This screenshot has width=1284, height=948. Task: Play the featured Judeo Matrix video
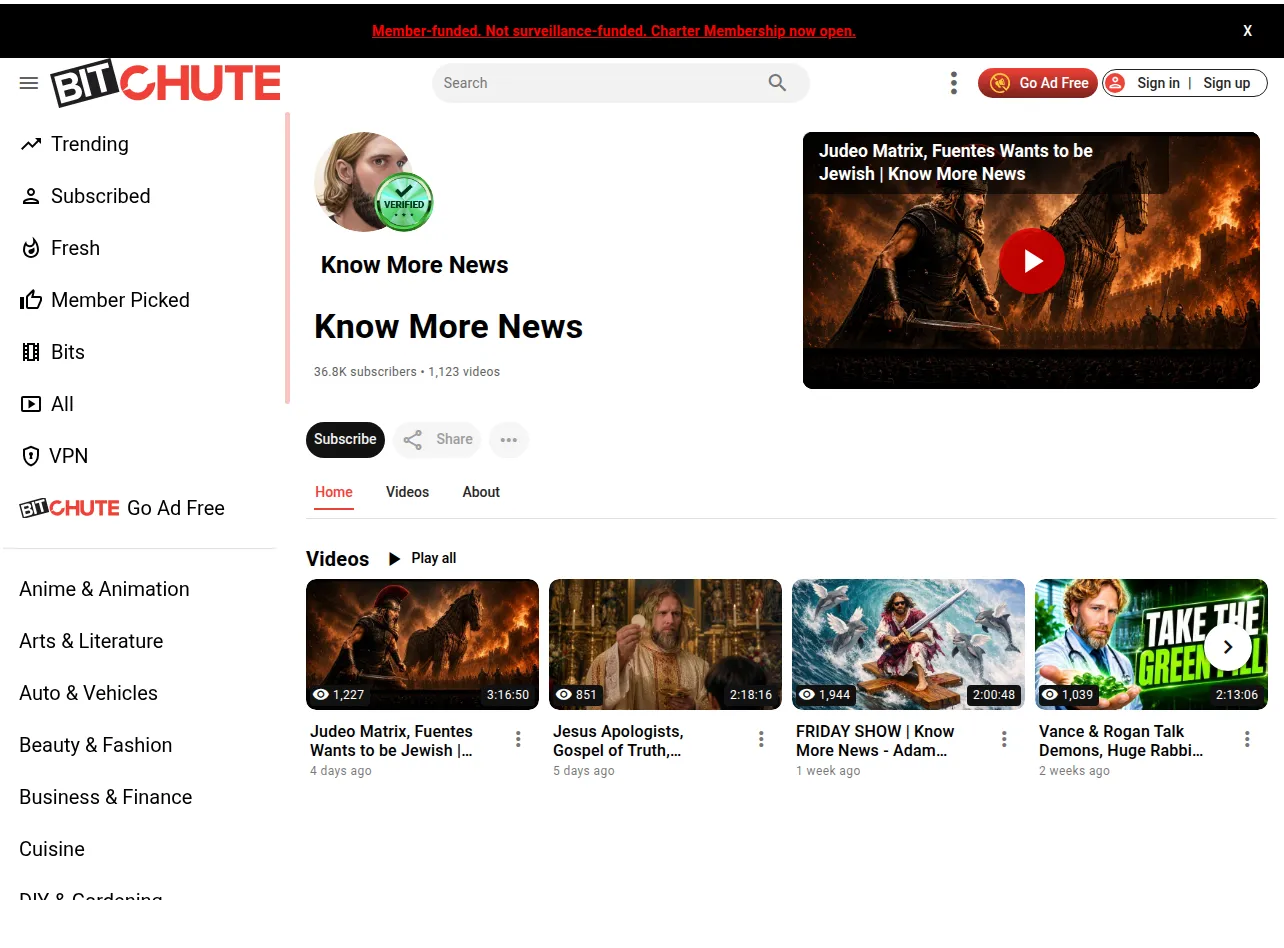[1031, 261]
